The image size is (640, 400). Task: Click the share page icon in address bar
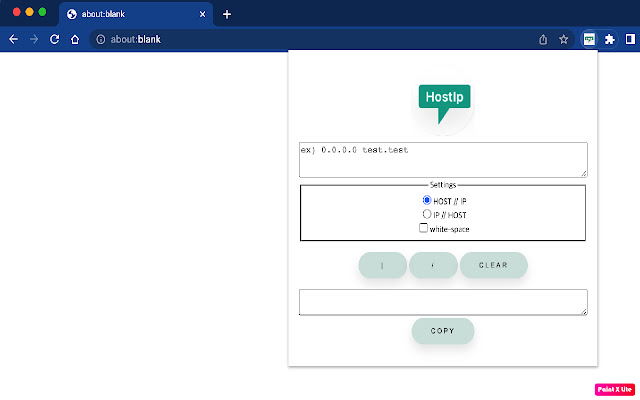click(x=543, y=39)
